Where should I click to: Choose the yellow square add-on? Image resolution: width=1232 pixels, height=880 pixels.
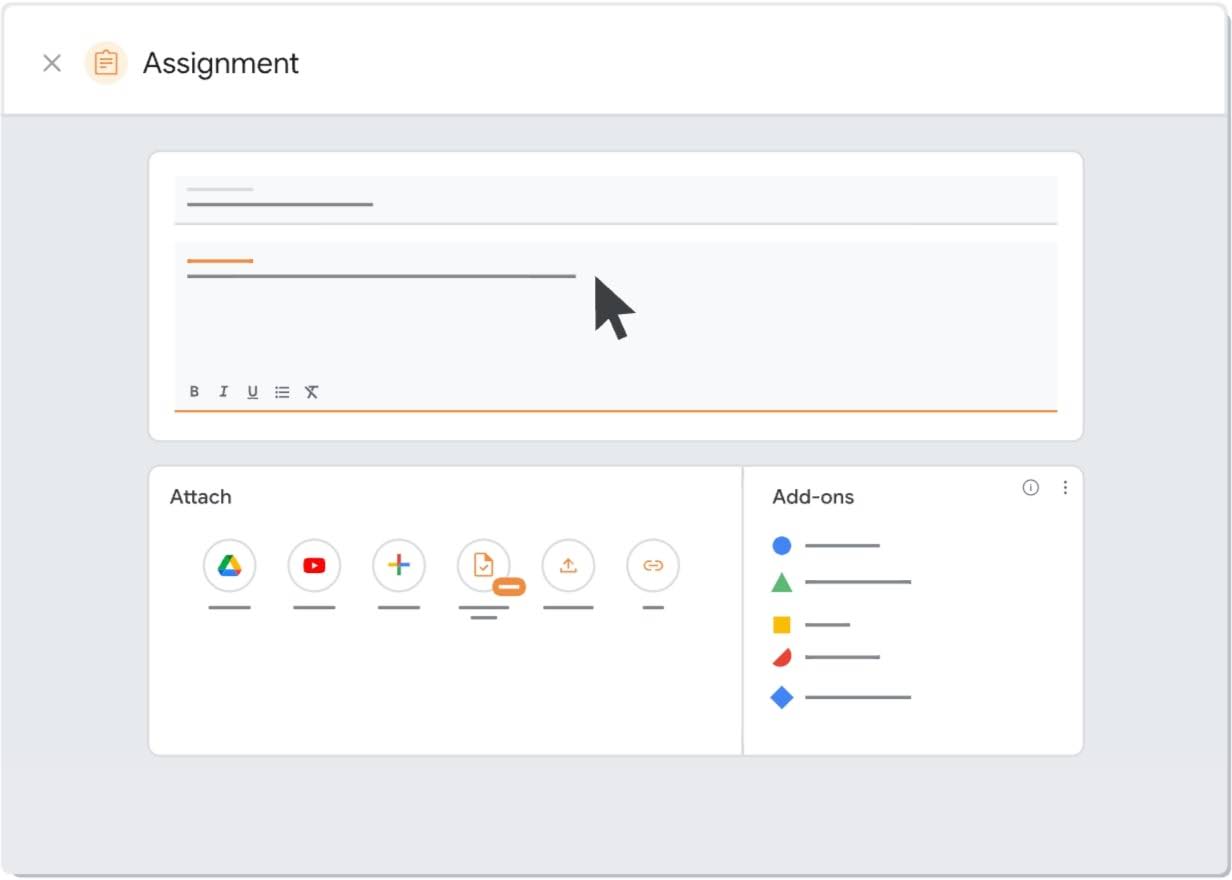tap(782, 625)
